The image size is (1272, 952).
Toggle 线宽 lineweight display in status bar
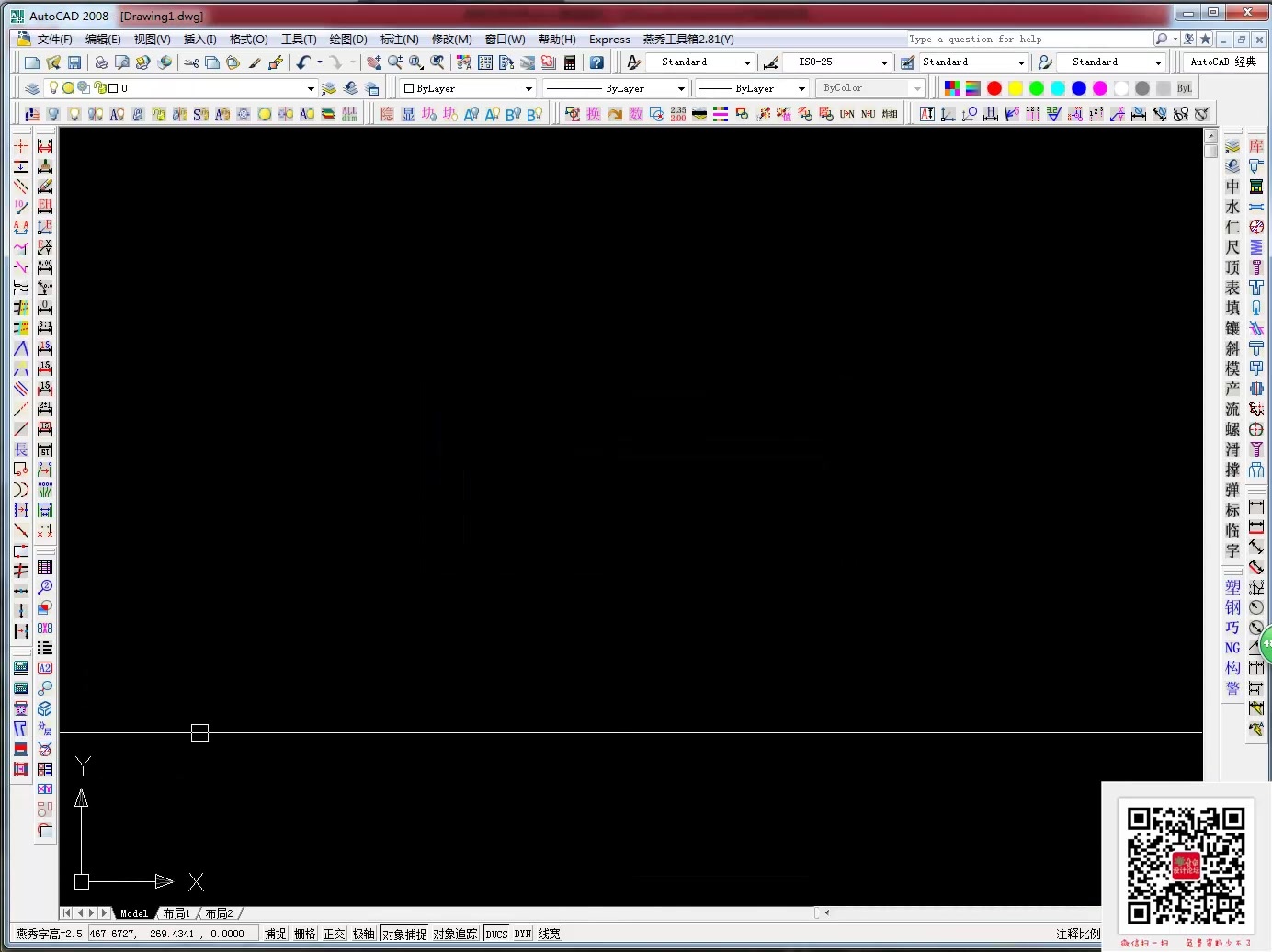(x=550, y=934)
